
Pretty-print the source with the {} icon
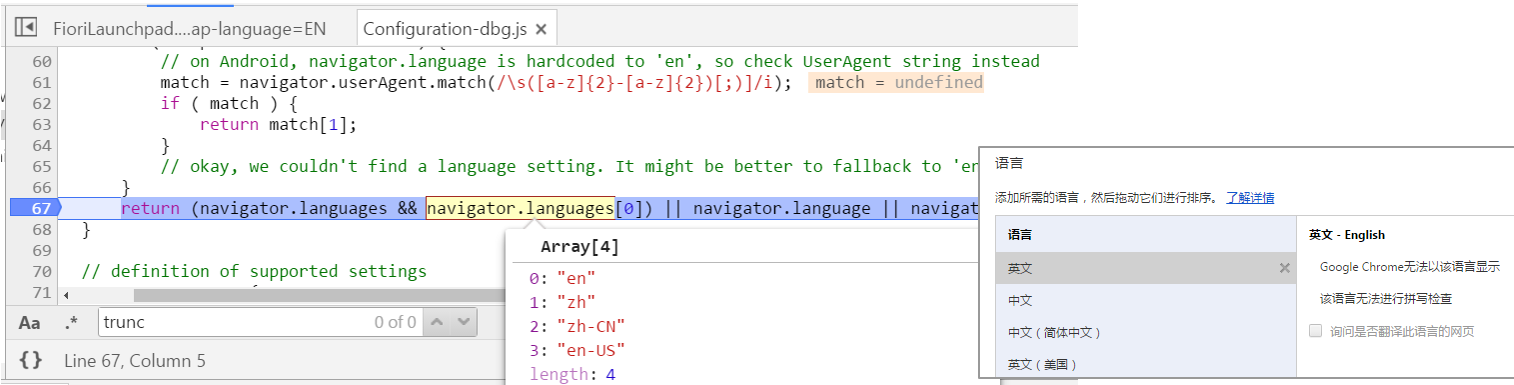pos(30,360)
